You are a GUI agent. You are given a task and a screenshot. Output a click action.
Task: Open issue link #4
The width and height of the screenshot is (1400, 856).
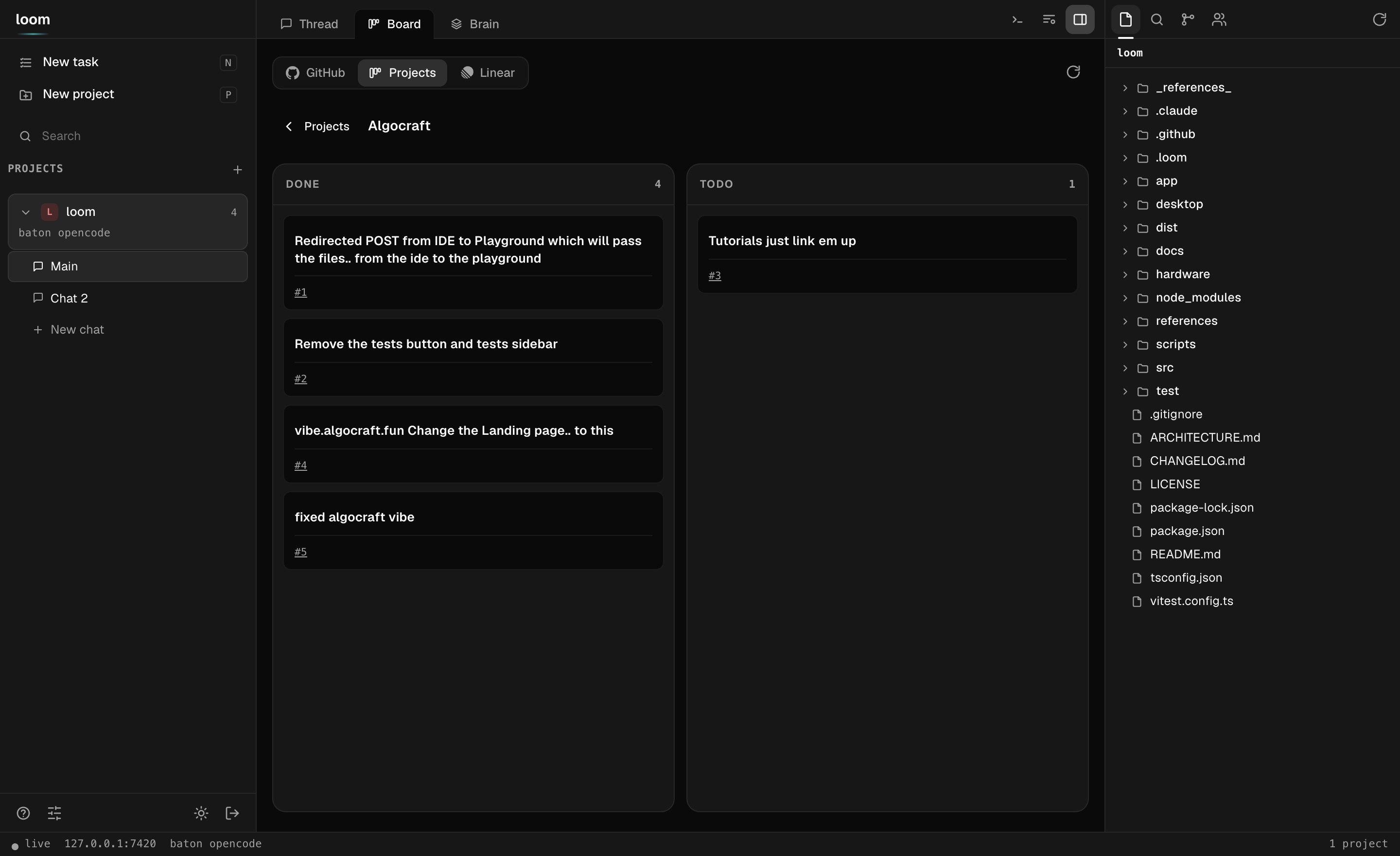click(300, 465)
